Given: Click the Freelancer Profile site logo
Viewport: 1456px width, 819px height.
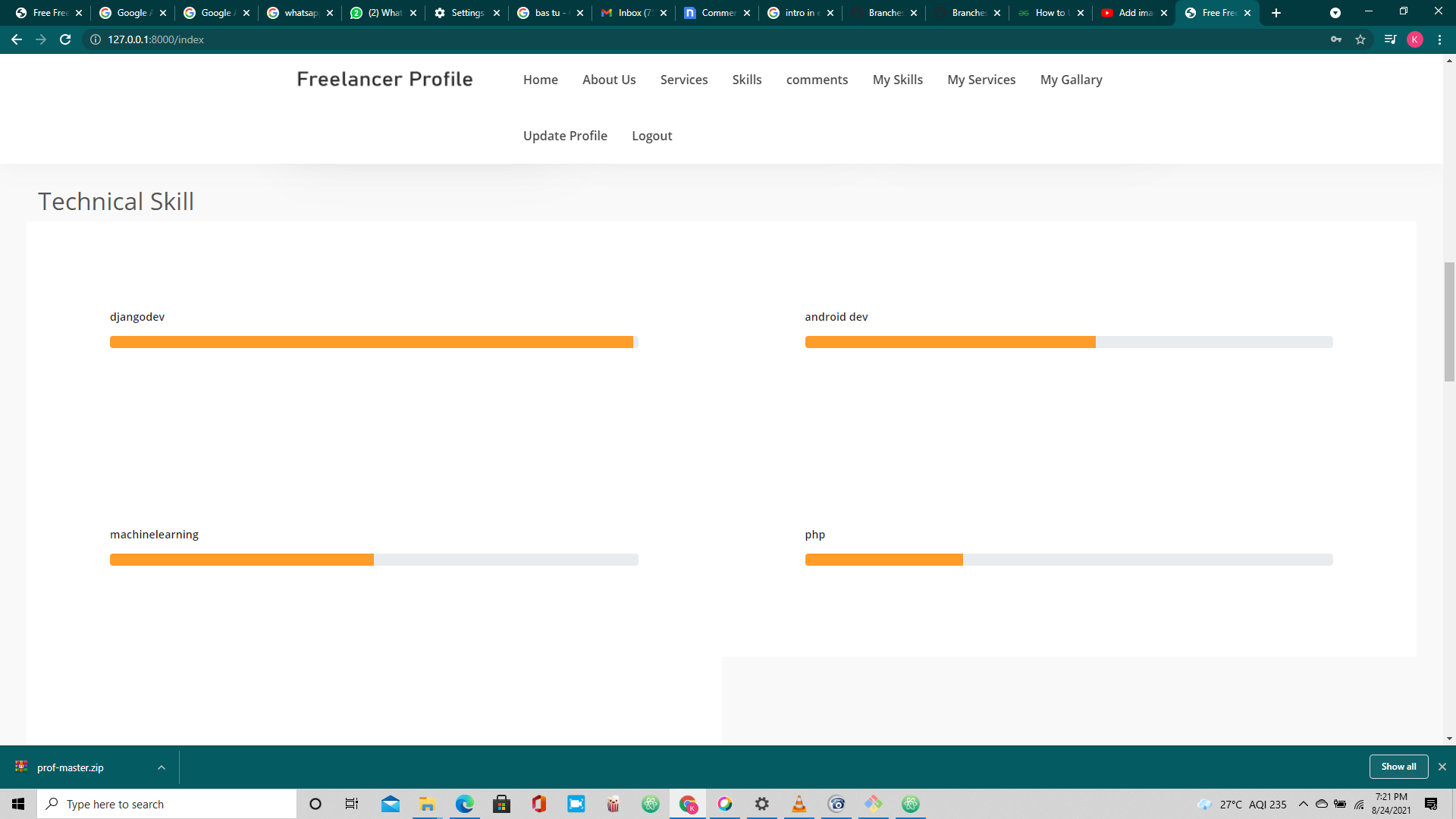Looking at the screenshot, I should pos(384,79).
